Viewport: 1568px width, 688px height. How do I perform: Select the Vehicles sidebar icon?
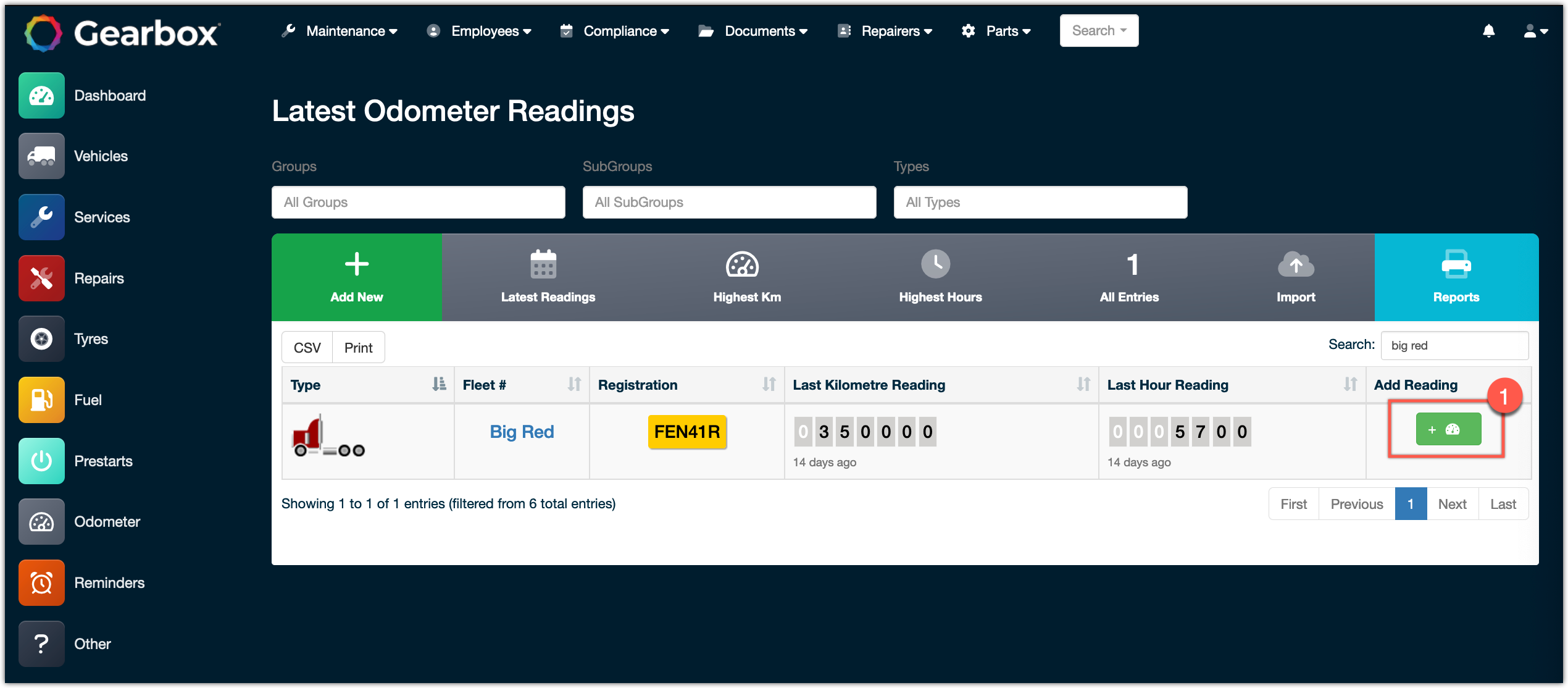click(41, 156)
